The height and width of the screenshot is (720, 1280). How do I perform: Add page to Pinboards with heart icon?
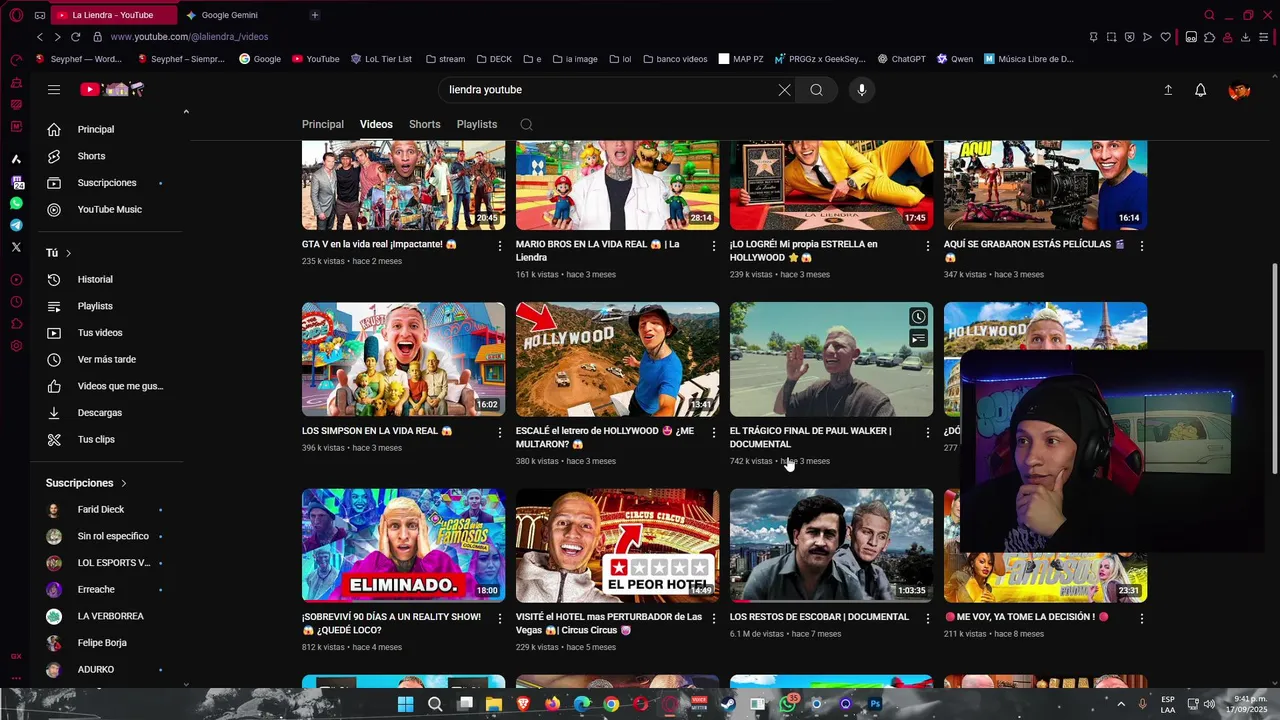point(1166,37)
